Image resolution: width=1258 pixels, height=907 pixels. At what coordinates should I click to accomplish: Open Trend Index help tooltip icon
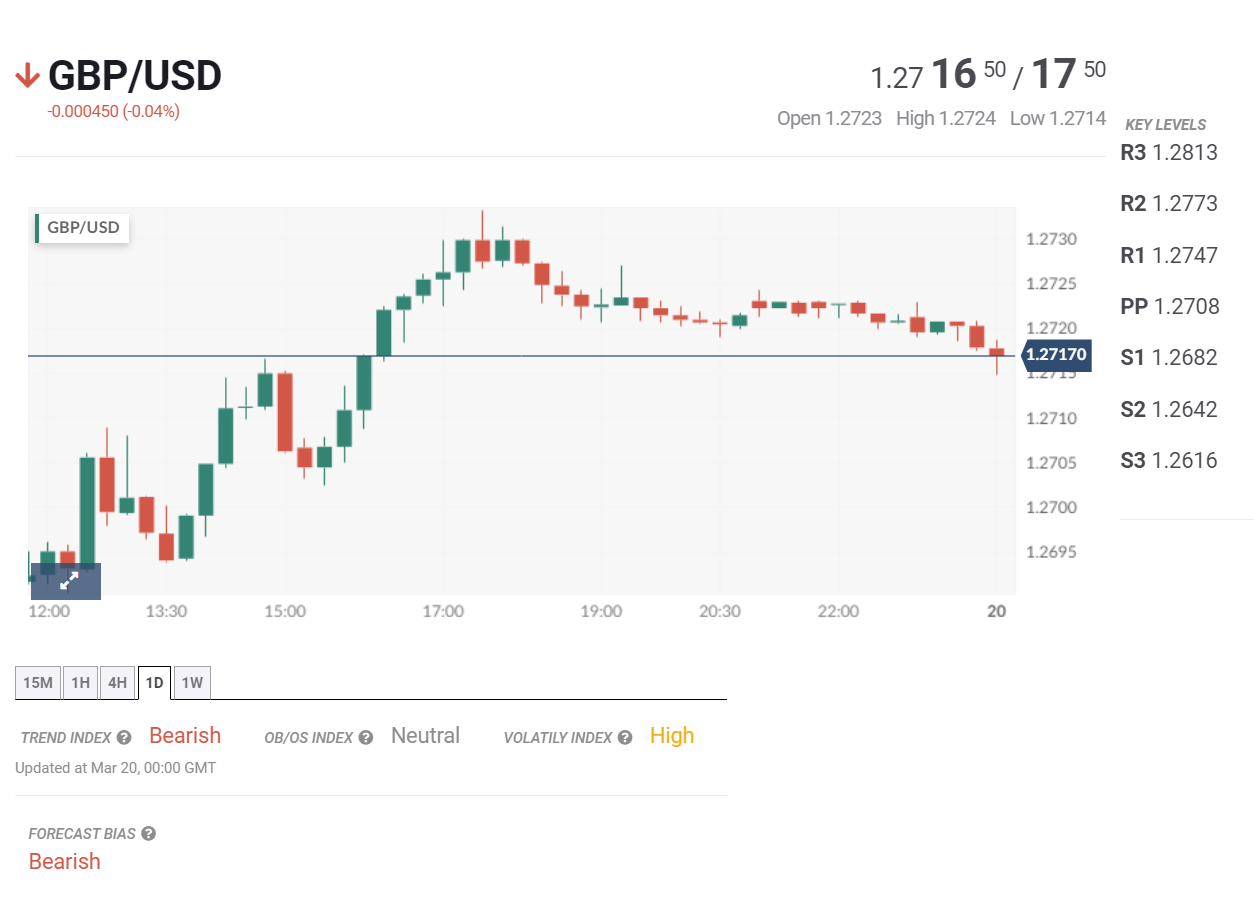pyautogui.click(x=124, y=738)
